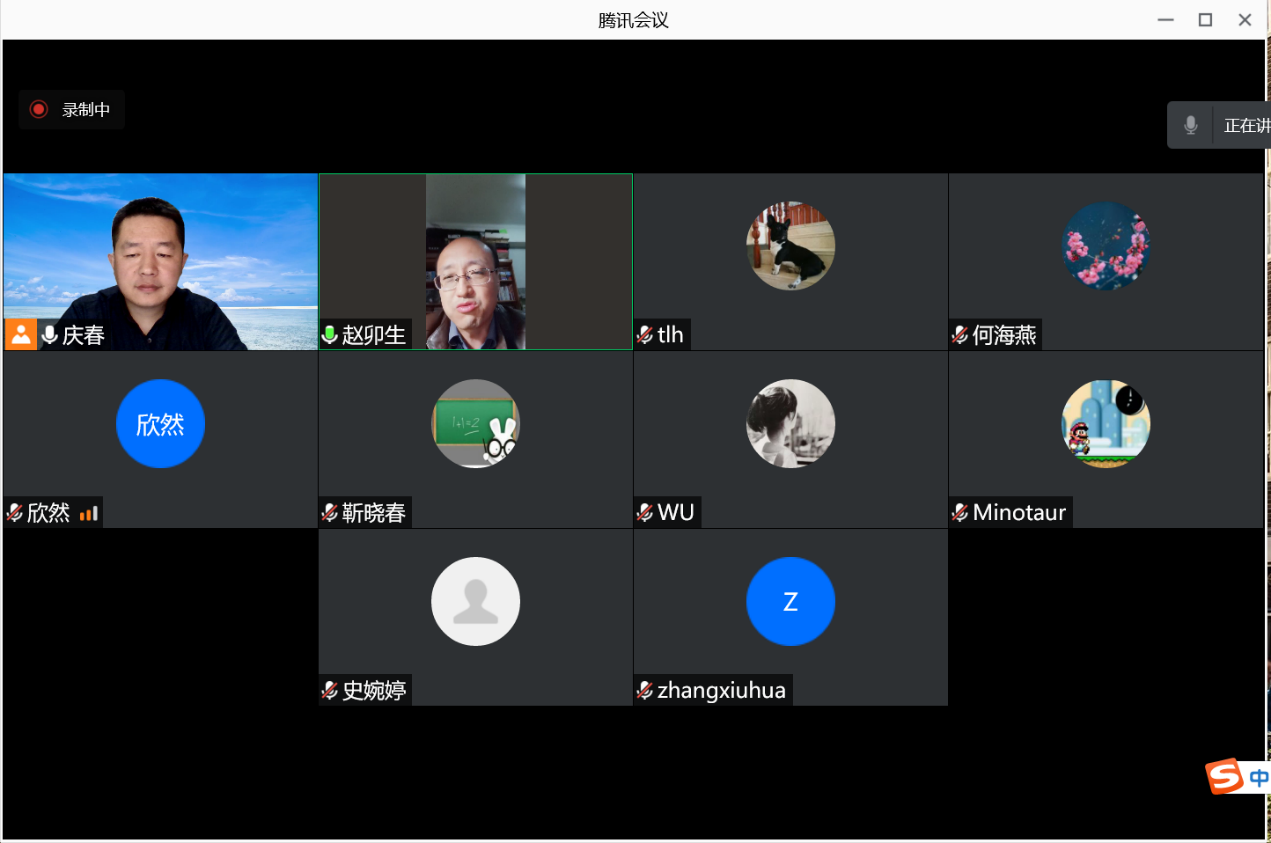Maximize the 腾讯会议 window
The image size is (1271, 843).
(1205, 20)
